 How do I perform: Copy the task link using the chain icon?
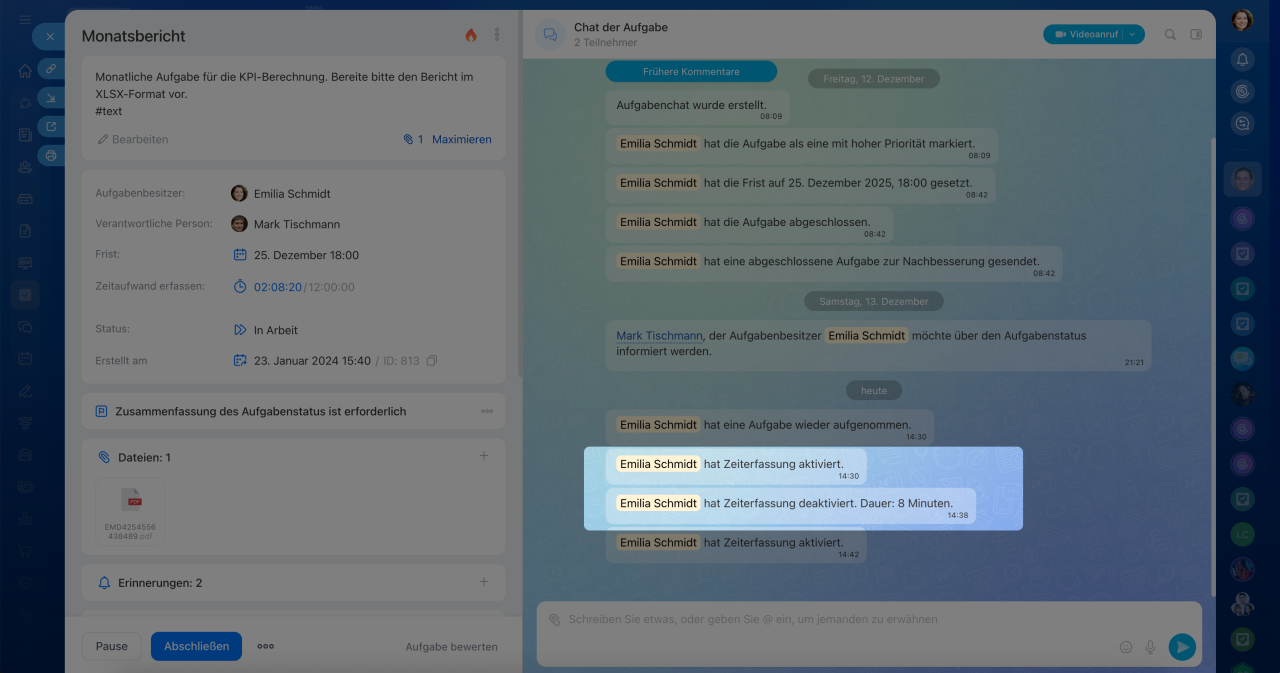click(x=51, y=68)
